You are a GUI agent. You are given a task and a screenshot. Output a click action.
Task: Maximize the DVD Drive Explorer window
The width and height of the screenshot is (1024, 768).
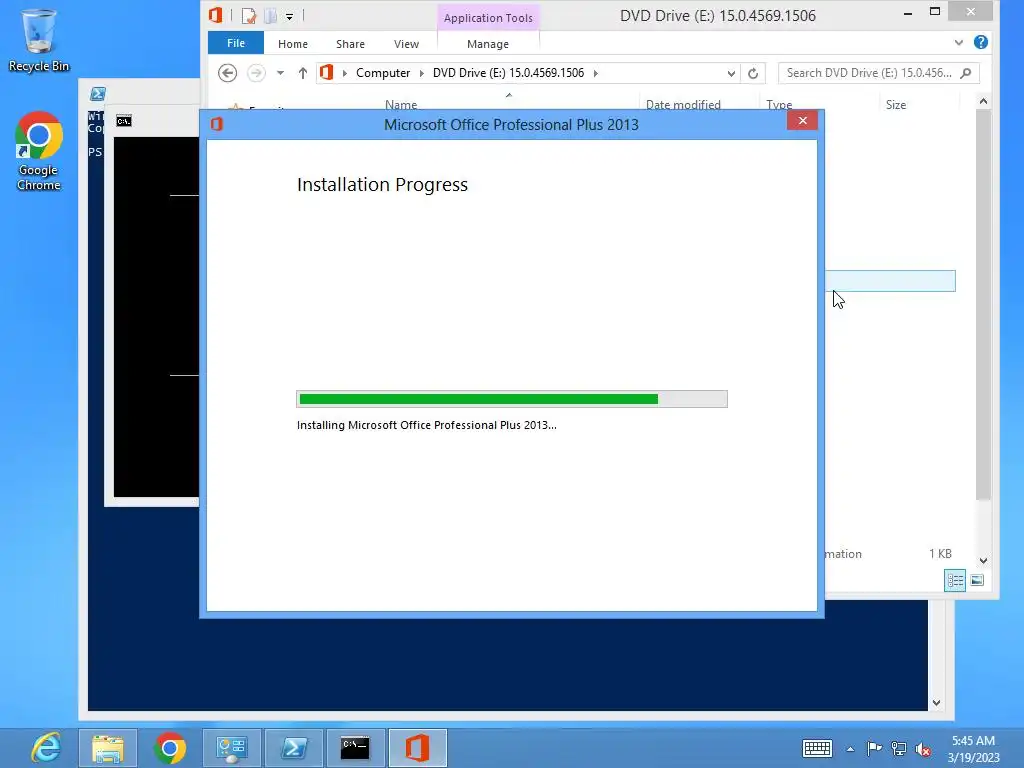[935, 12]
